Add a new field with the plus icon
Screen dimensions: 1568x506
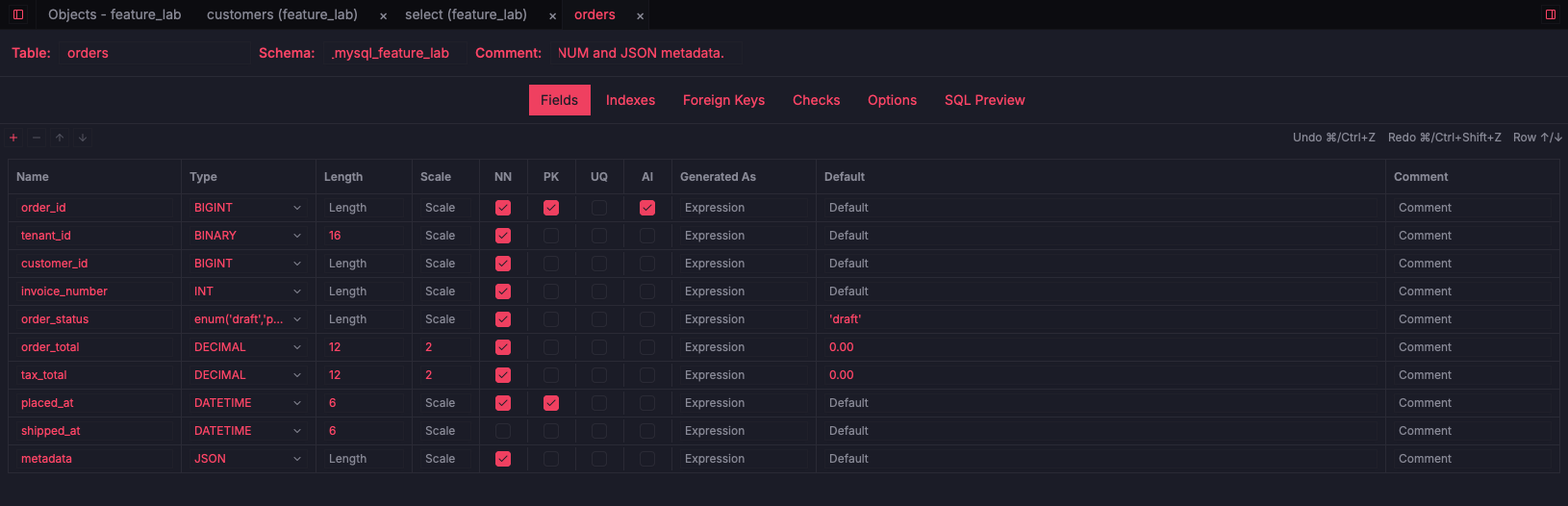13,138
